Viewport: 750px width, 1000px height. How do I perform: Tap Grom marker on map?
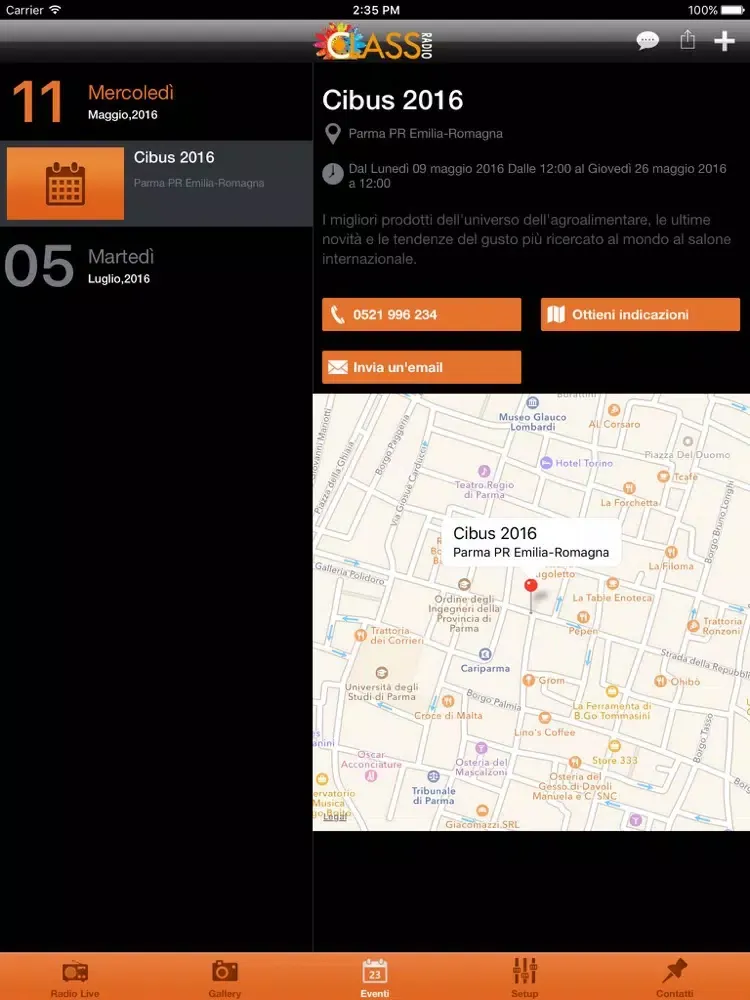(x=529, y=680)
